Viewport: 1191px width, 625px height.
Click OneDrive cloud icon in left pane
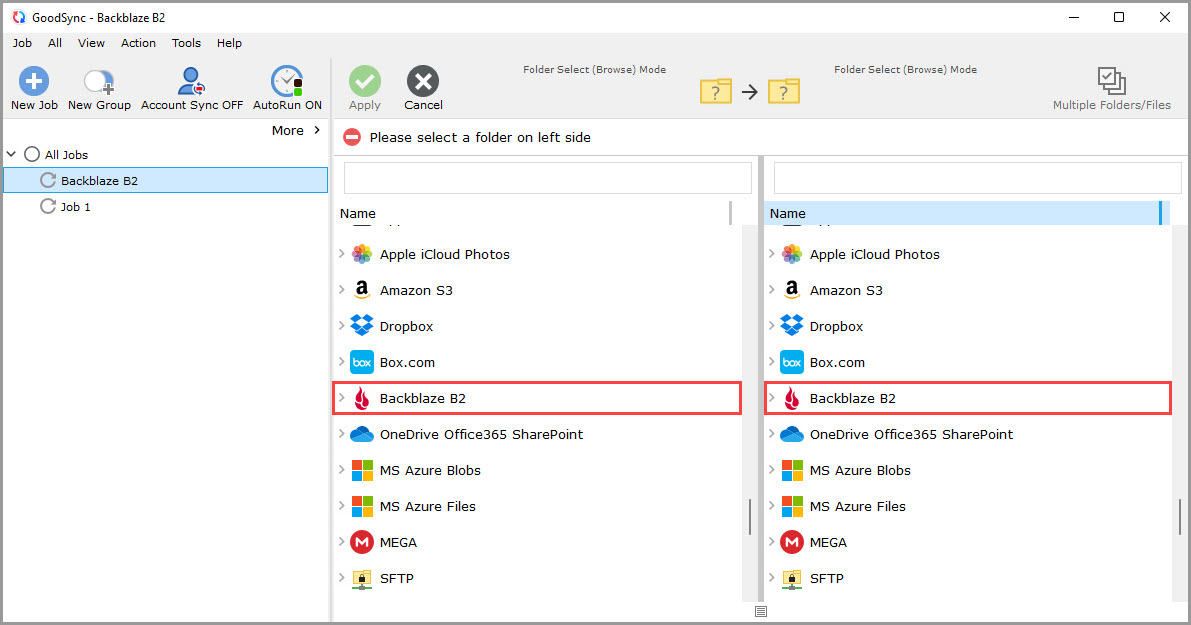[362, 434]
